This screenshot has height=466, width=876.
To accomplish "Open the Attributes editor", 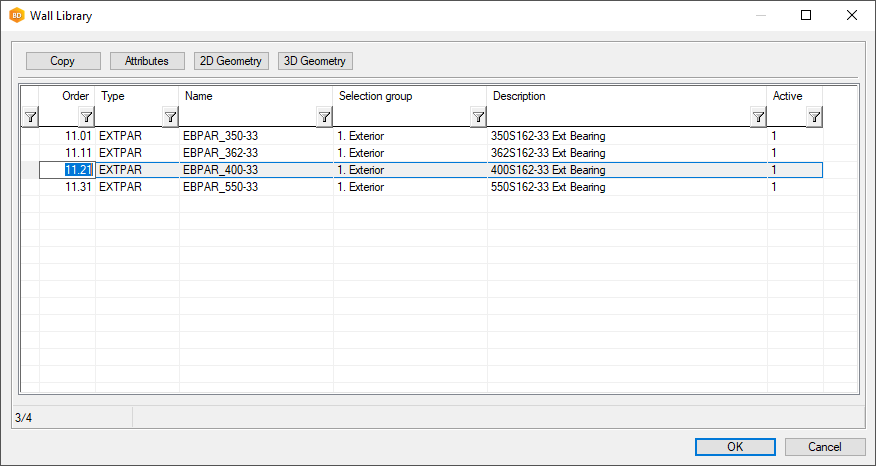I will (147, 61).
